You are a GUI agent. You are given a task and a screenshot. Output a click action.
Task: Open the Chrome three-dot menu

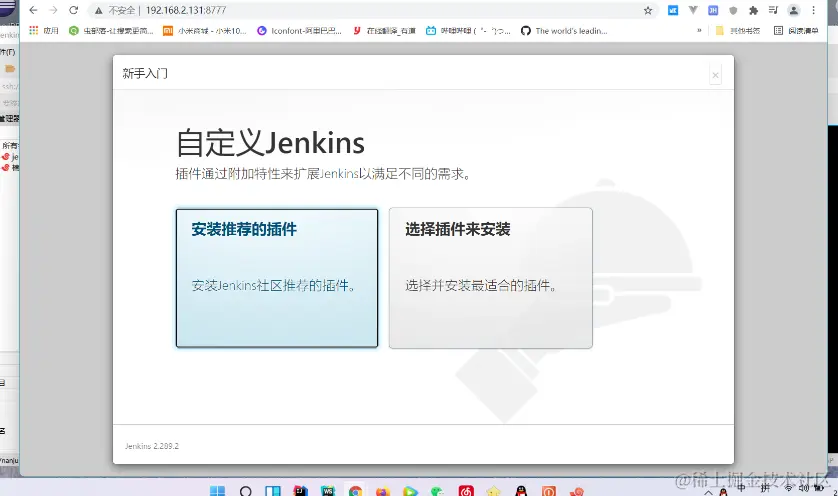click(814, 10)
